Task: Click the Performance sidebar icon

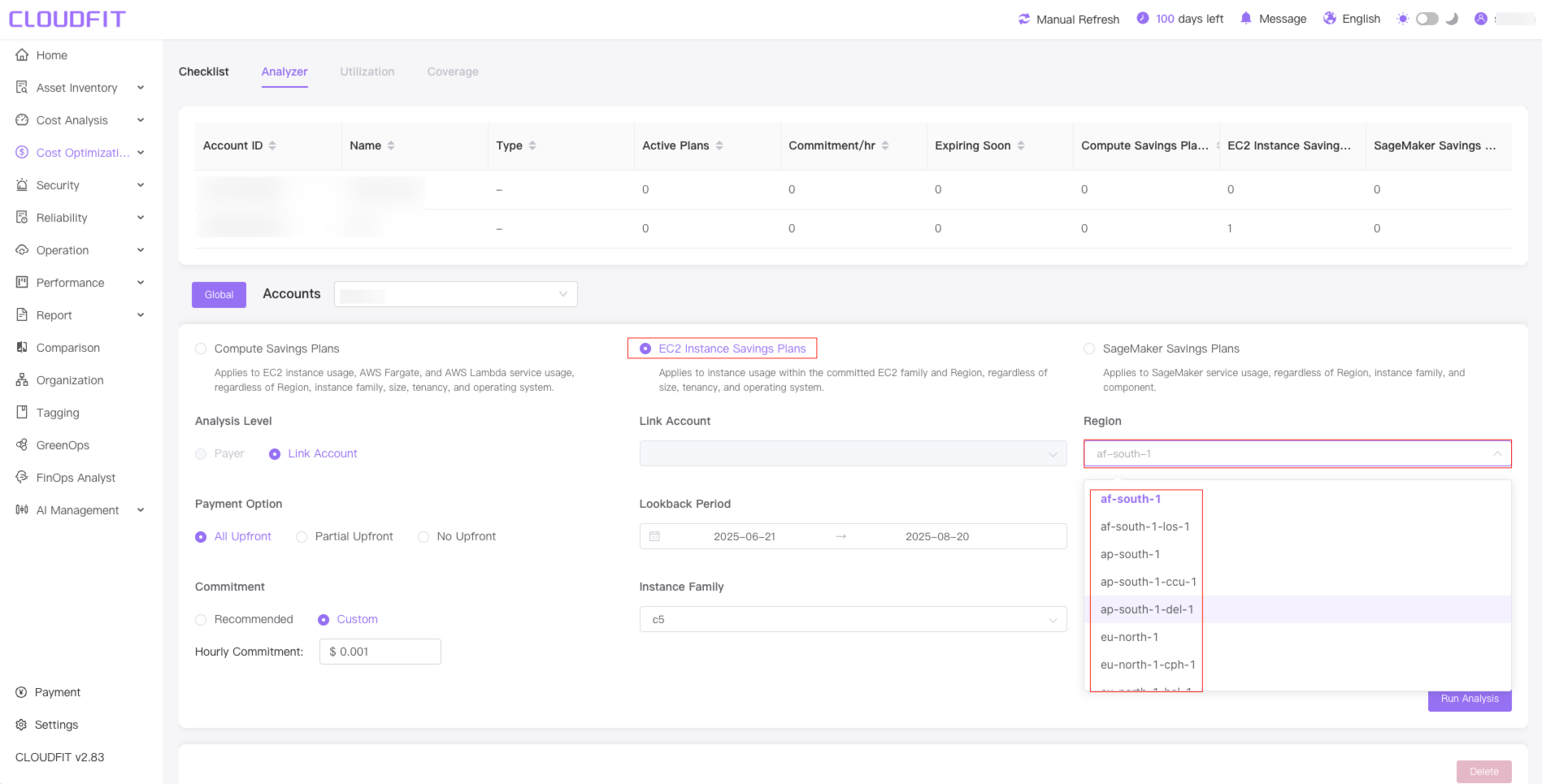Action: 22,283
